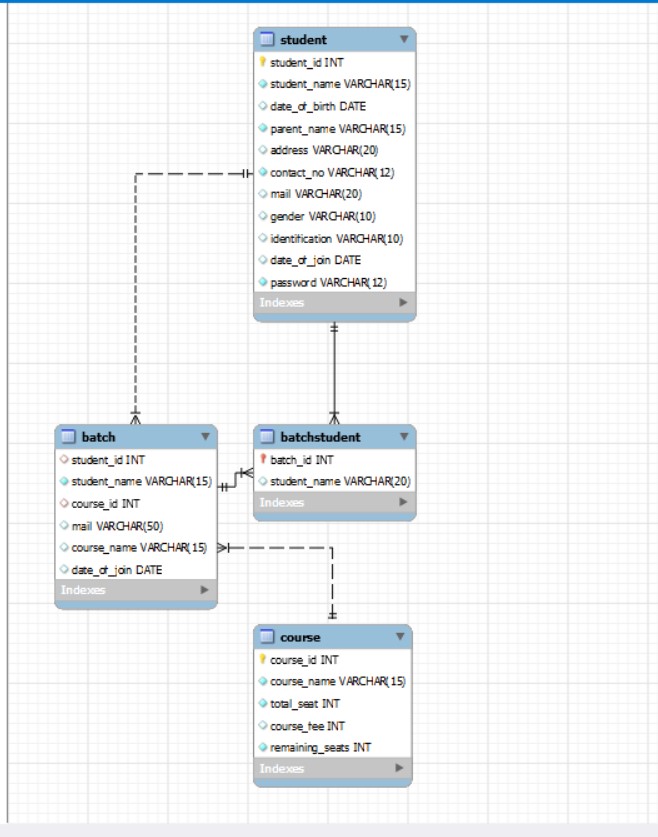Collapse the batchstudent table with header arrow
Viewport: 658px width, 837px height.
tap(404, 437)
